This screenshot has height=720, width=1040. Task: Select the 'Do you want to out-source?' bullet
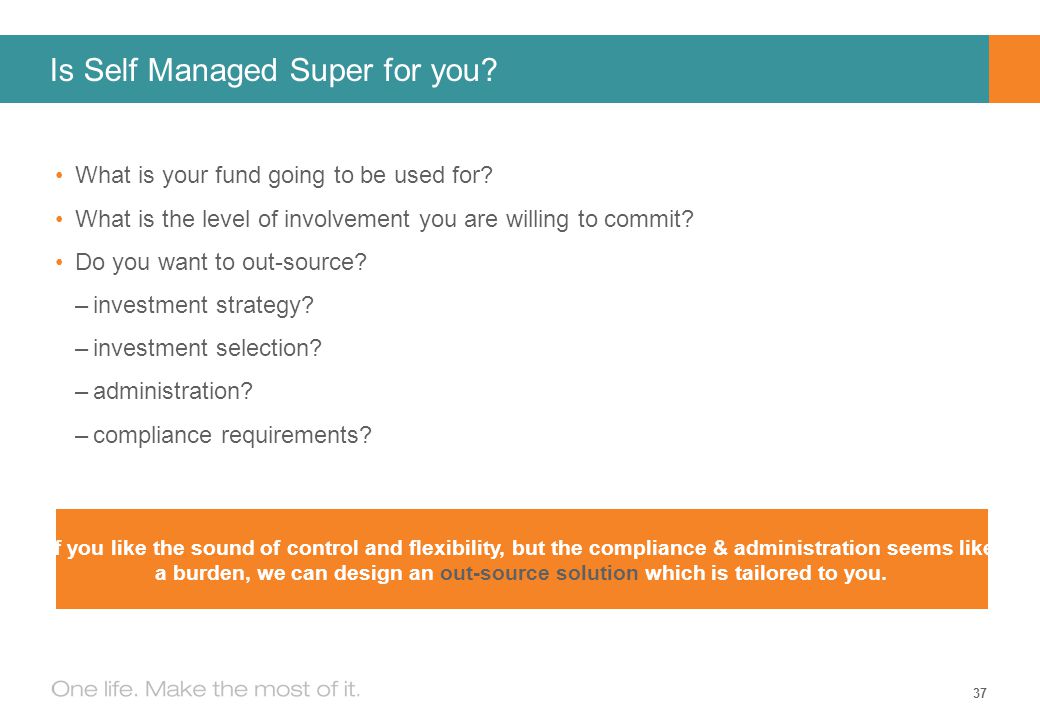click(x=221, y=263)
